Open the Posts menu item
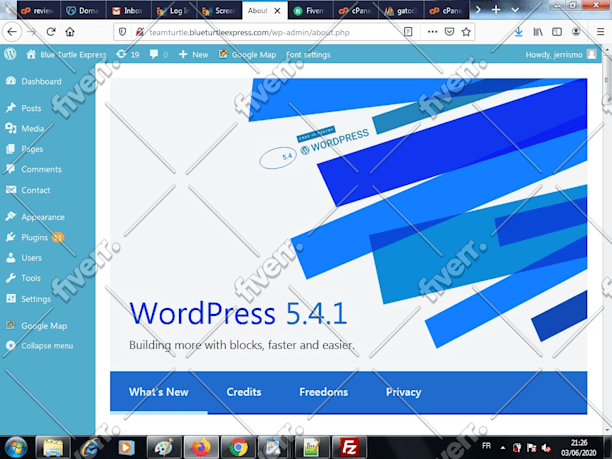Image resolution: width=612 pixels, height=459 pixels. click(x=31, y=108)
